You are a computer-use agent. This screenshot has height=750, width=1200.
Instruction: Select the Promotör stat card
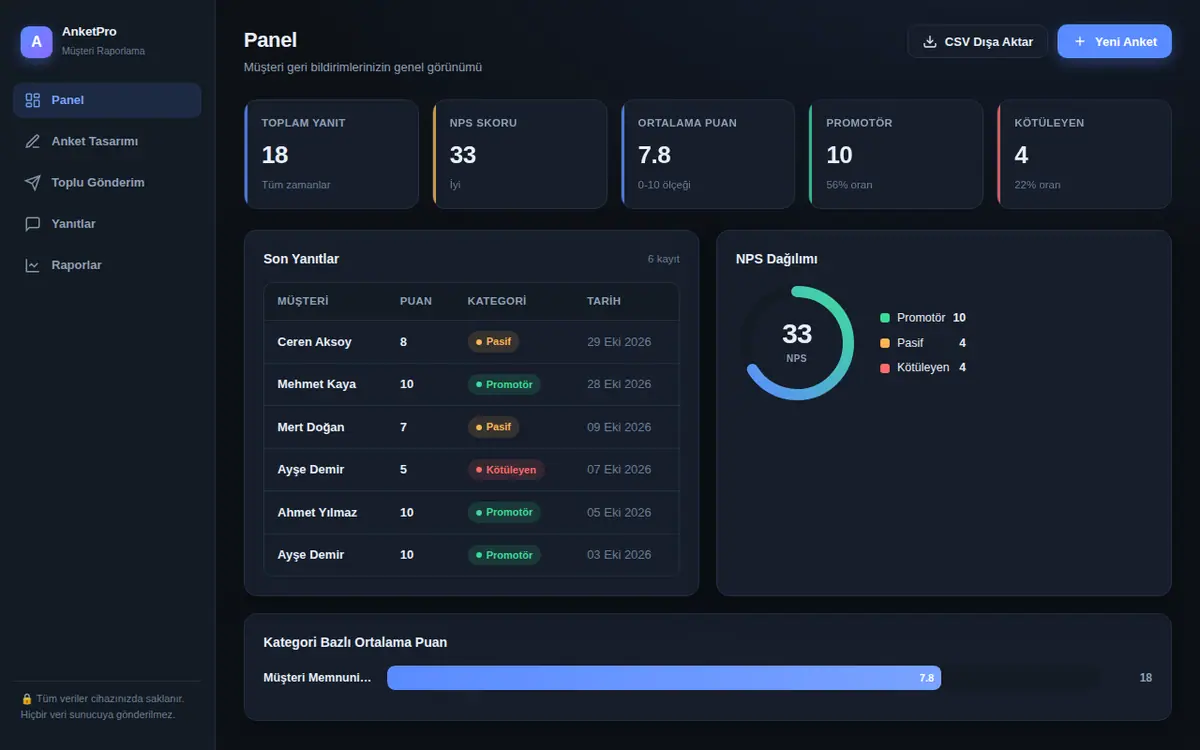tap(896, 154)
